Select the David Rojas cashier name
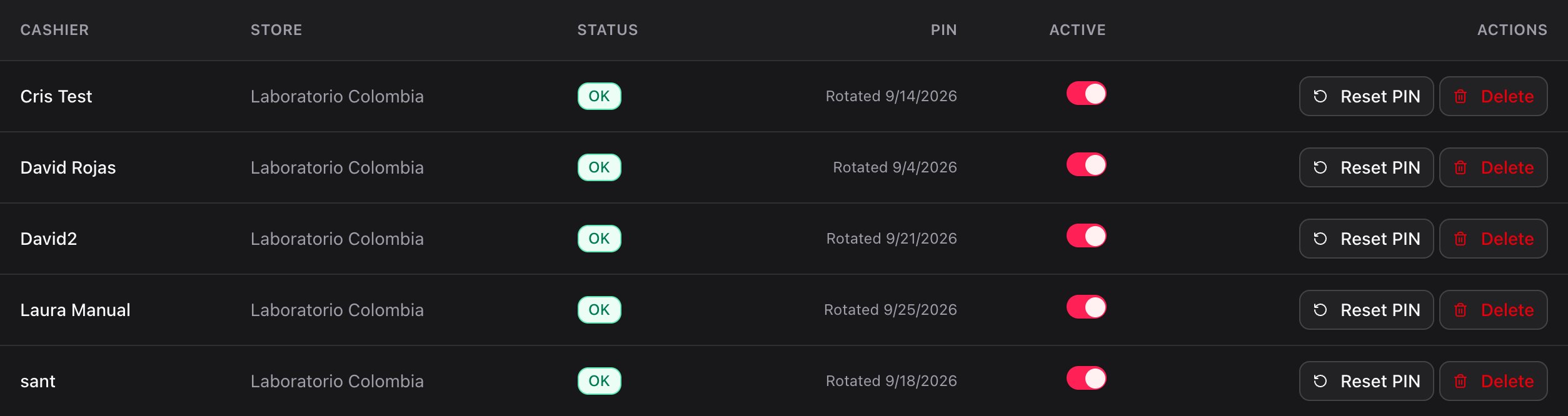Viewport: 1568px width, 416px height. point(68,167)
